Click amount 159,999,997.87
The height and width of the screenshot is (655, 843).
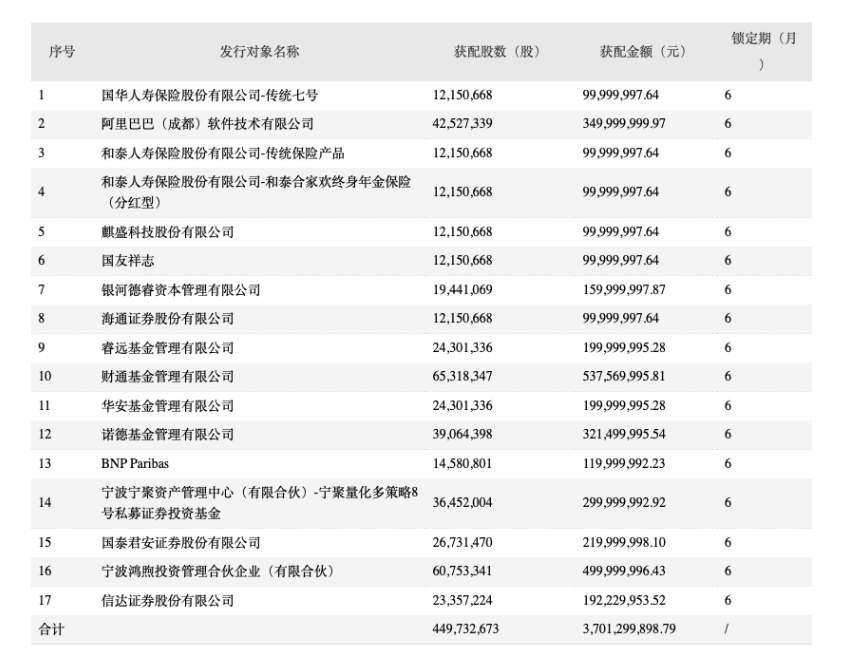pyautogui.click(x=624, y=290)
